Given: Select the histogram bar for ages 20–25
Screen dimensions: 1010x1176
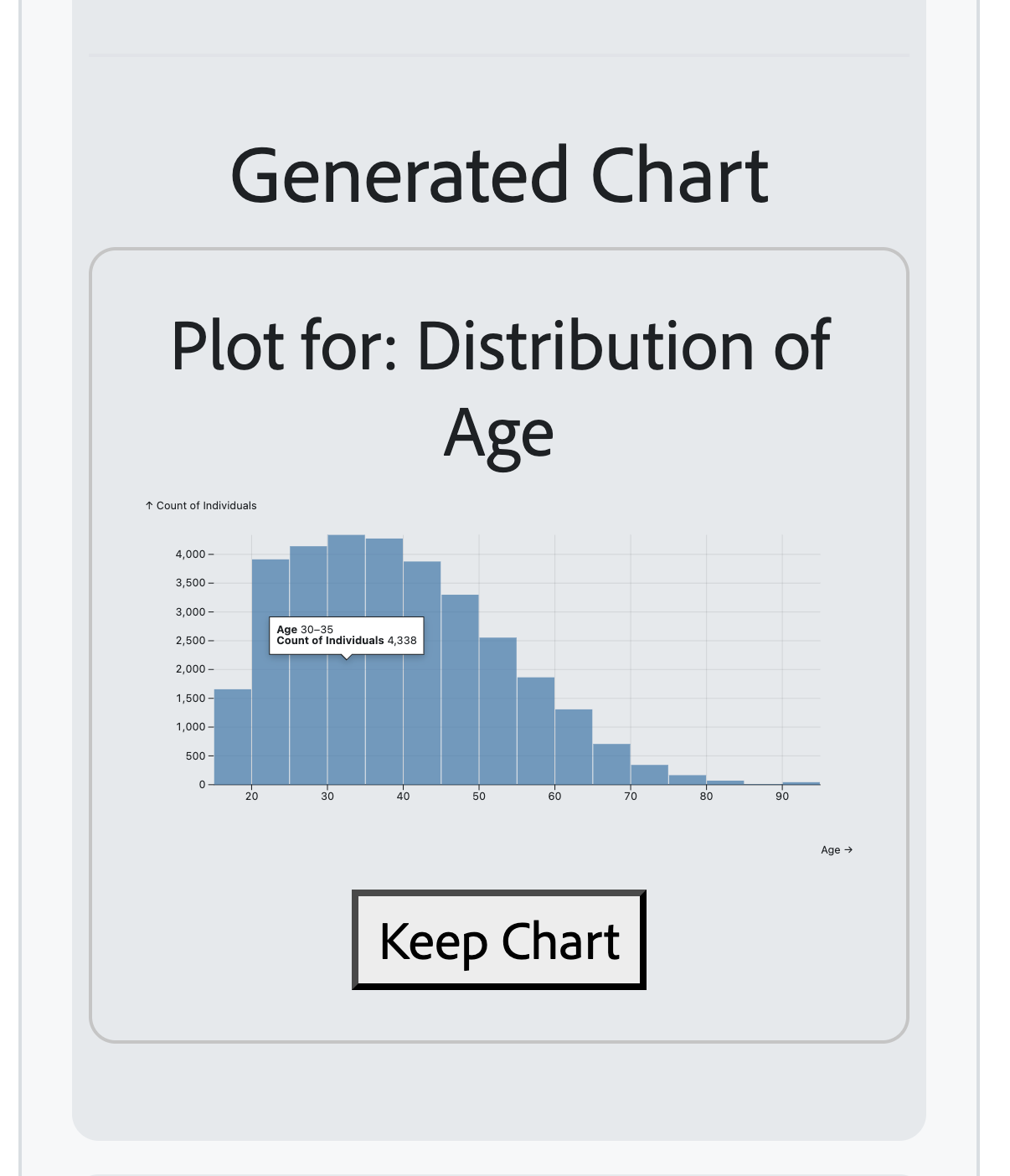Looking at the screenshot, I should pyautogui.click(x=271, y=712).
